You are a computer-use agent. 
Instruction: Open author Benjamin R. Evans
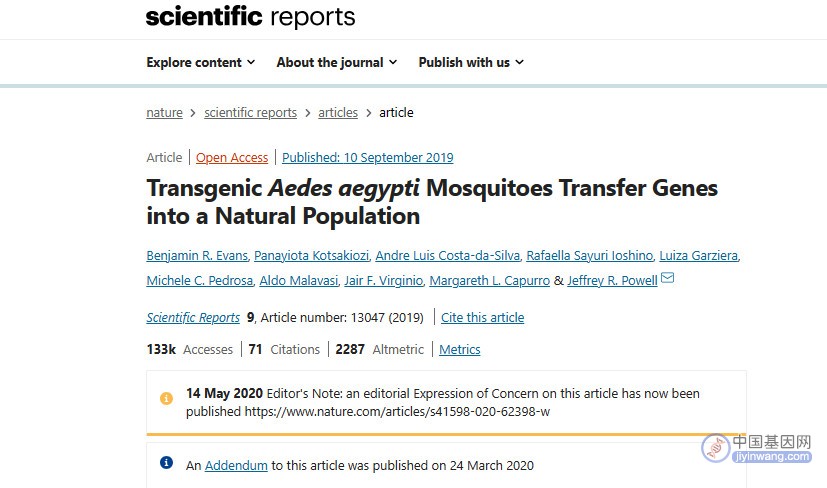click(x=197, y=255)
